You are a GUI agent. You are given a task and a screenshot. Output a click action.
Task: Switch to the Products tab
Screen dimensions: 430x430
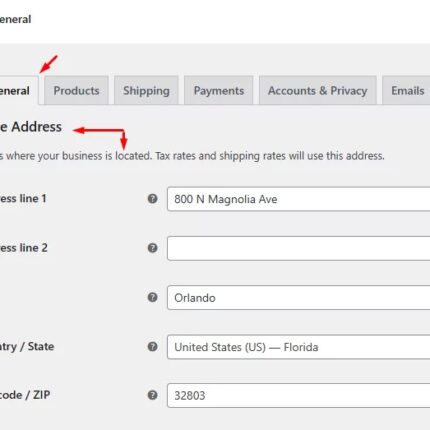tap(76, 90)
